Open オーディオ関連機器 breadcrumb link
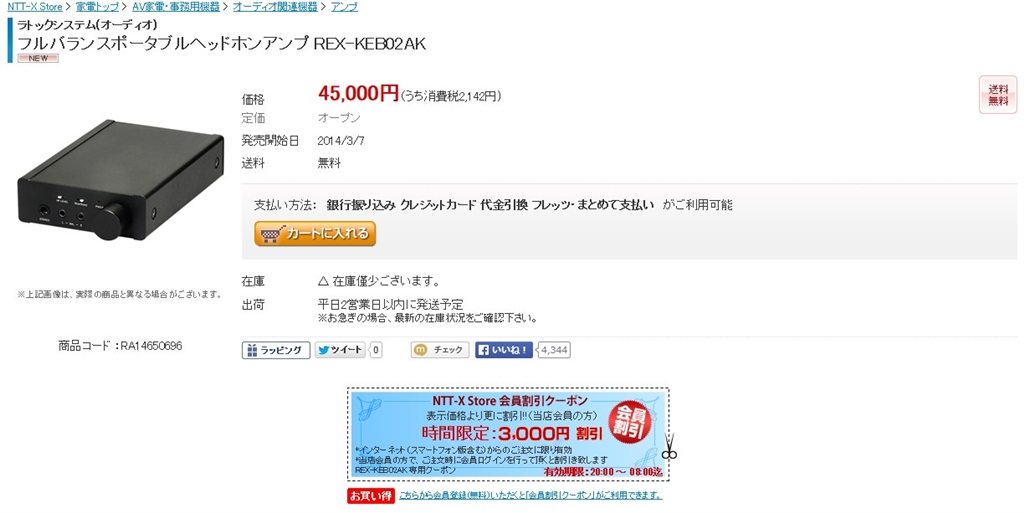The width and height of the screenshot is (1024, 513). pyautogui.click(x=275, y=7)
